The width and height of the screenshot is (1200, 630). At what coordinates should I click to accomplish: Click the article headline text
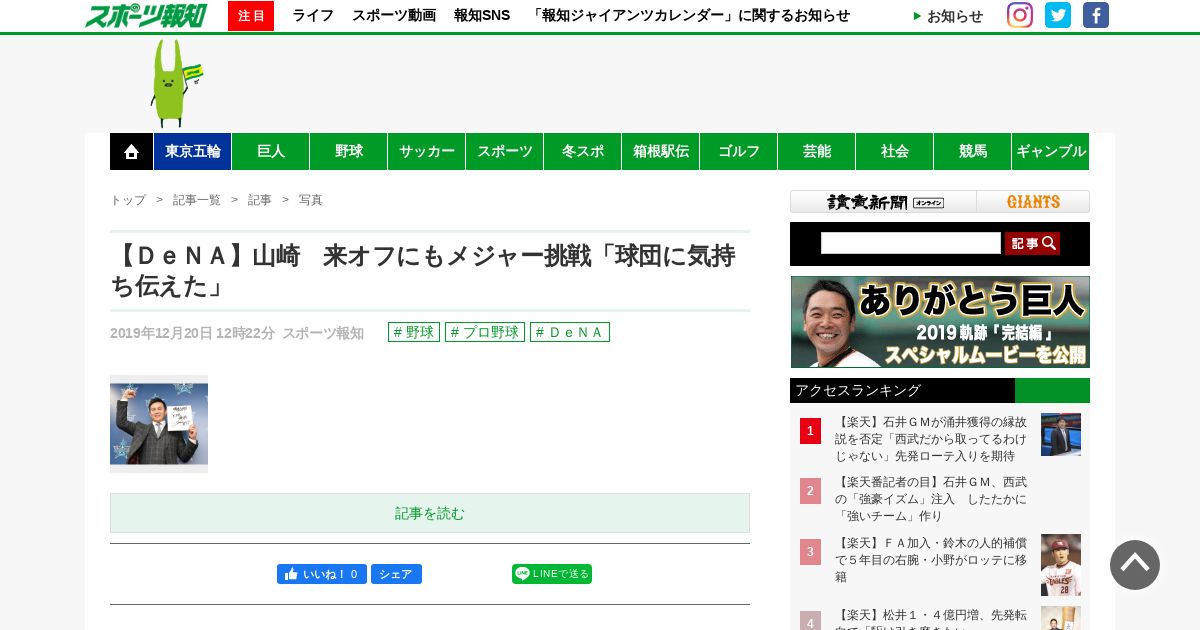pos(423,271)
